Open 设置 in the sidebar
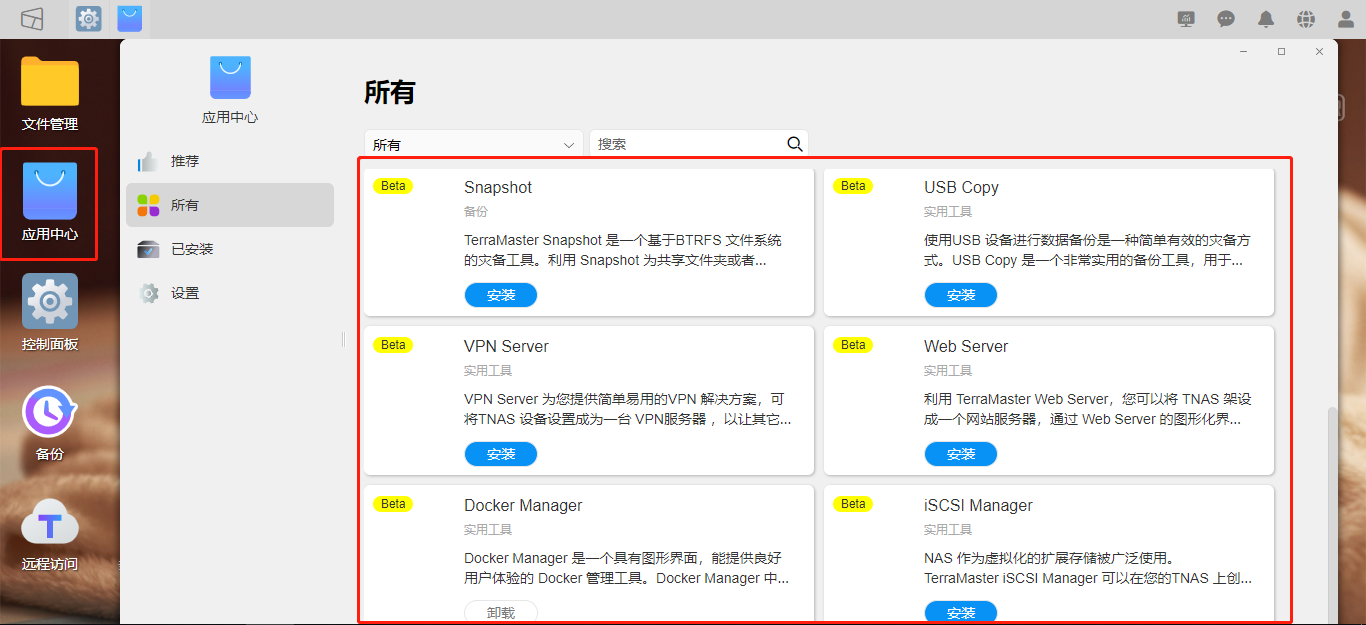The image size is (1366, 625). coord(230,293)
